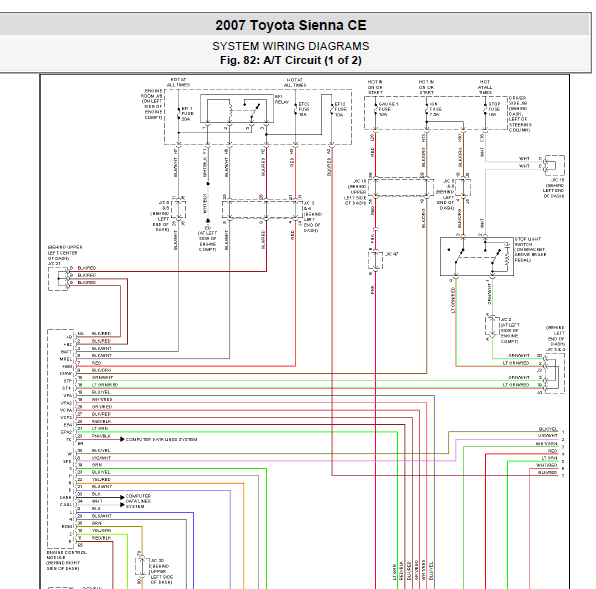The image size is (596, 589).
Task: Click the BLK/RED label at right-edge pin 7
Action: point(548,472)
